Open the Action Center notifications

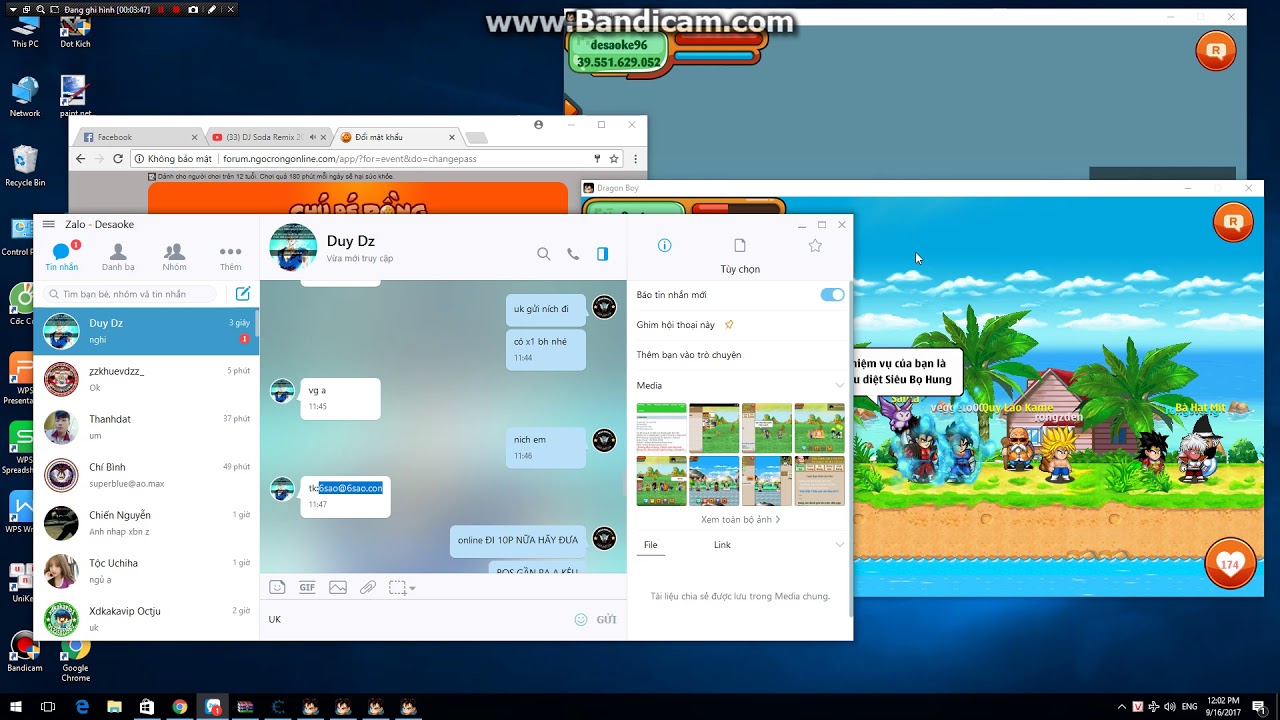[x=1259, y=707]
